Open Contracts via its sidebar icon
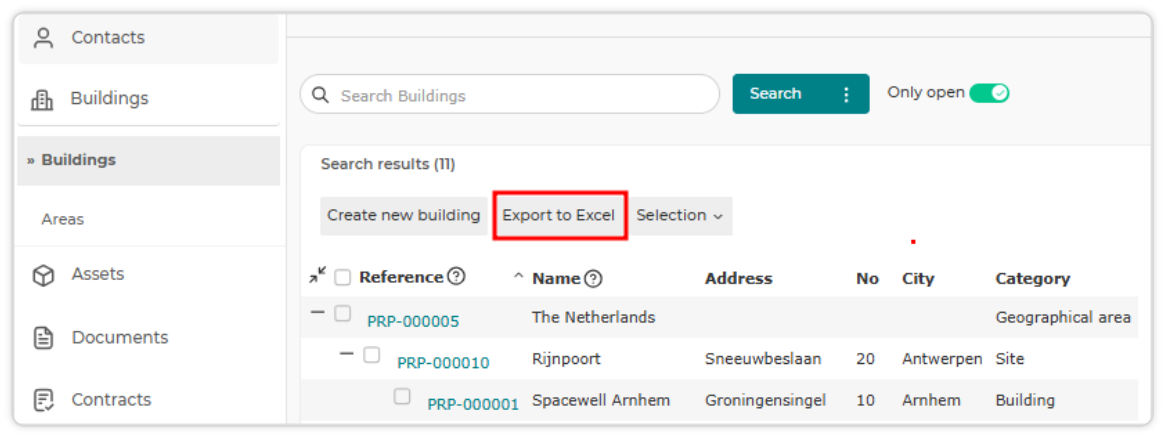Screen dimensions: 1165x438 [45, 401]
